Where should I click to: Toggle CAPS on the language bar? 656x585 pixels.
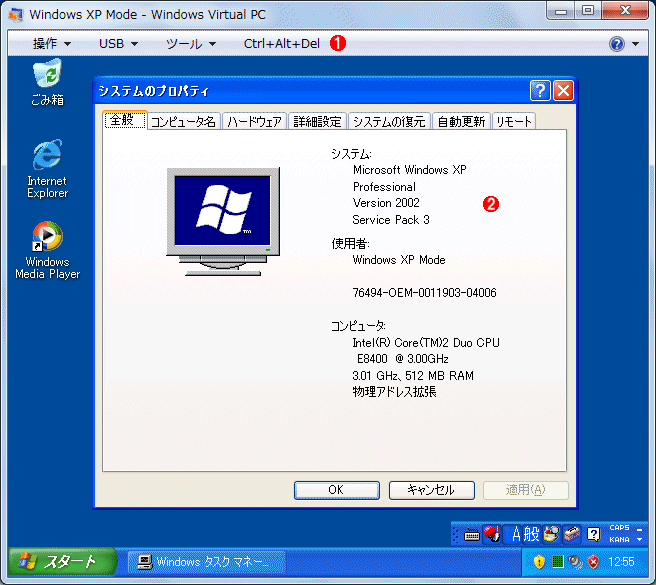619,528
